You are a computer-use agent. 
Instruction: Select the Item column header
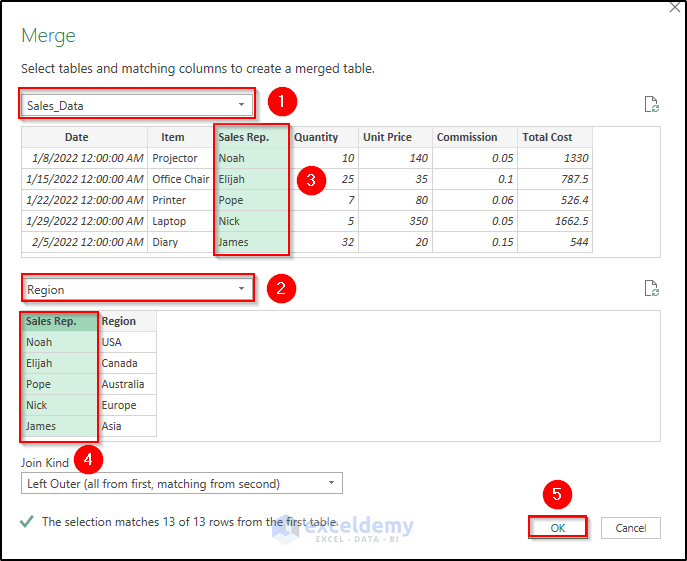click(x=173, y=137)
